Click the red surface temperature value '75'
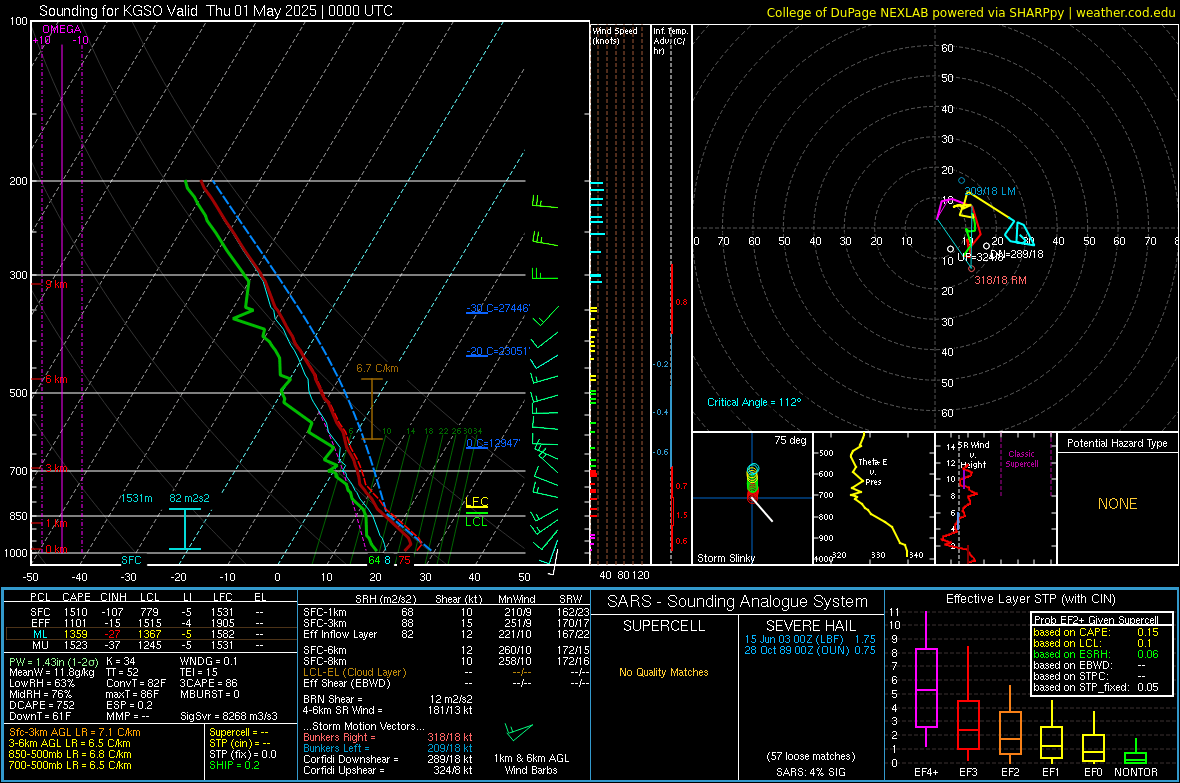 tap(405, 560)
